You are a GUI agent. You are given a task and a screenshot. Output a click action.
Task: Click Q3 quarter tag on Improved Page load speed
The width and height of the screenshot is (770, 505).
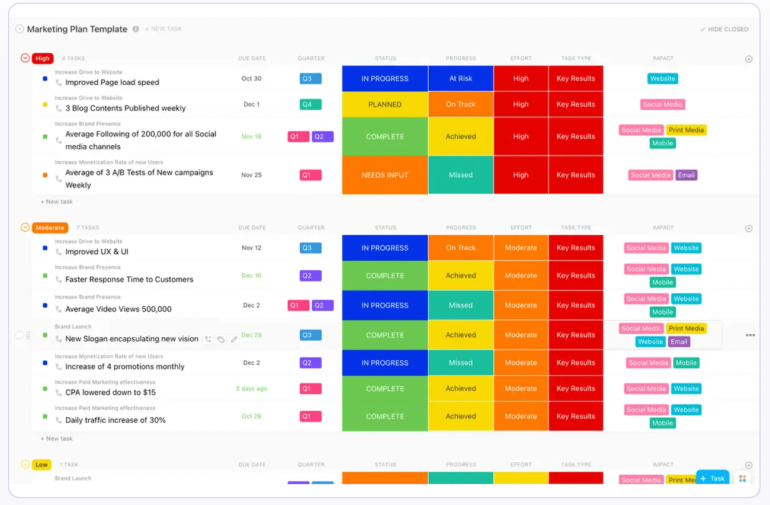point(310,79)
